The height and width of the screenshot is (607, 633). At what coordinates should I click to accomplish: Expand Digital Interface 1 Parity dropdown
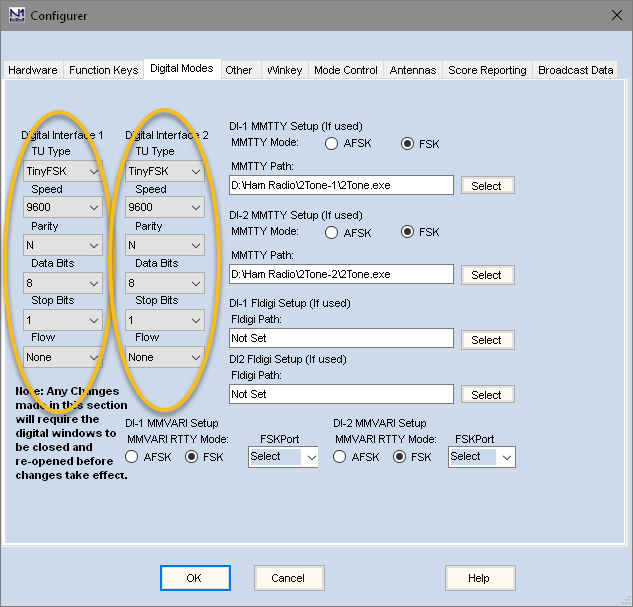coord(63,245)
